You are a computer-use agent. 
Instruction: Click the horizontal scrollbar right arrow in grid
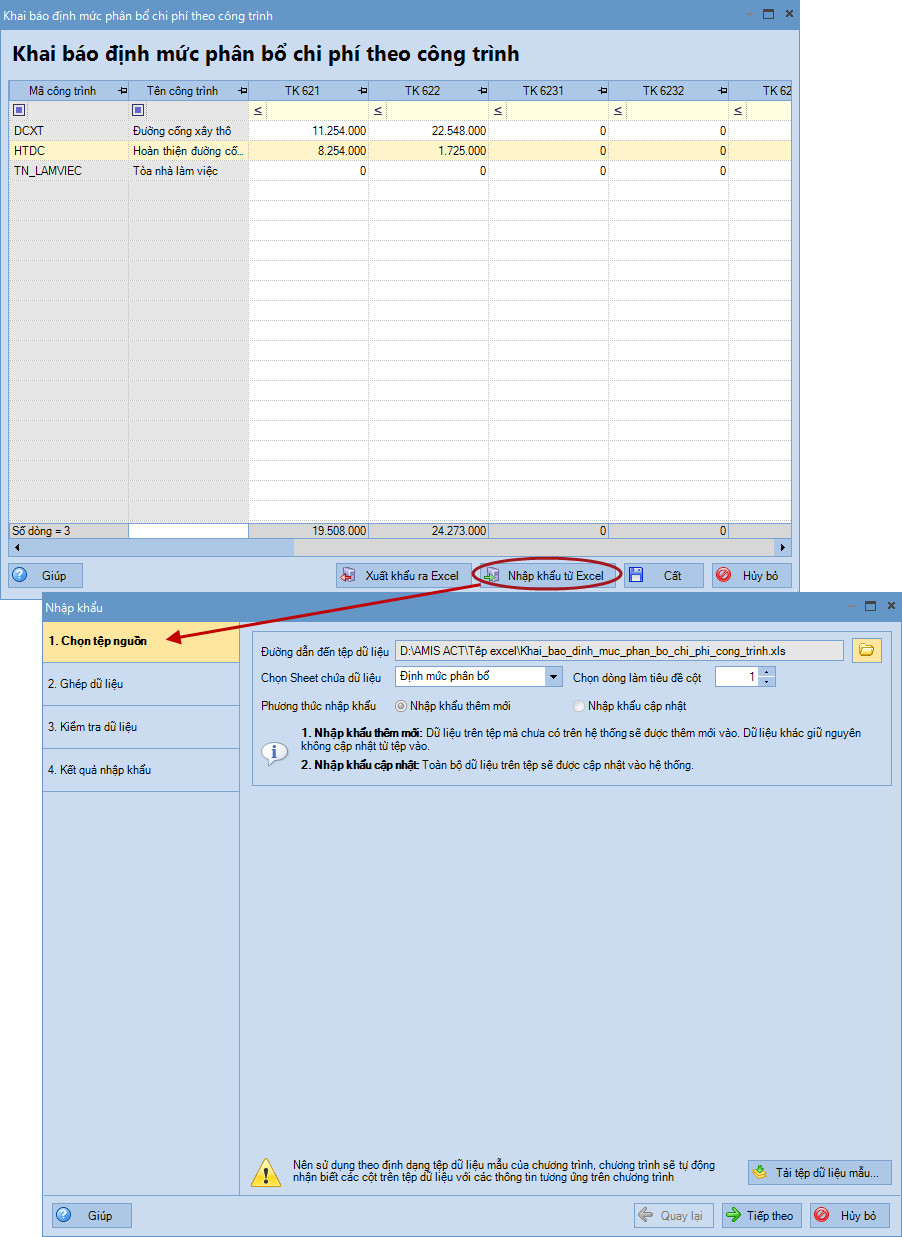coord(784,548)
